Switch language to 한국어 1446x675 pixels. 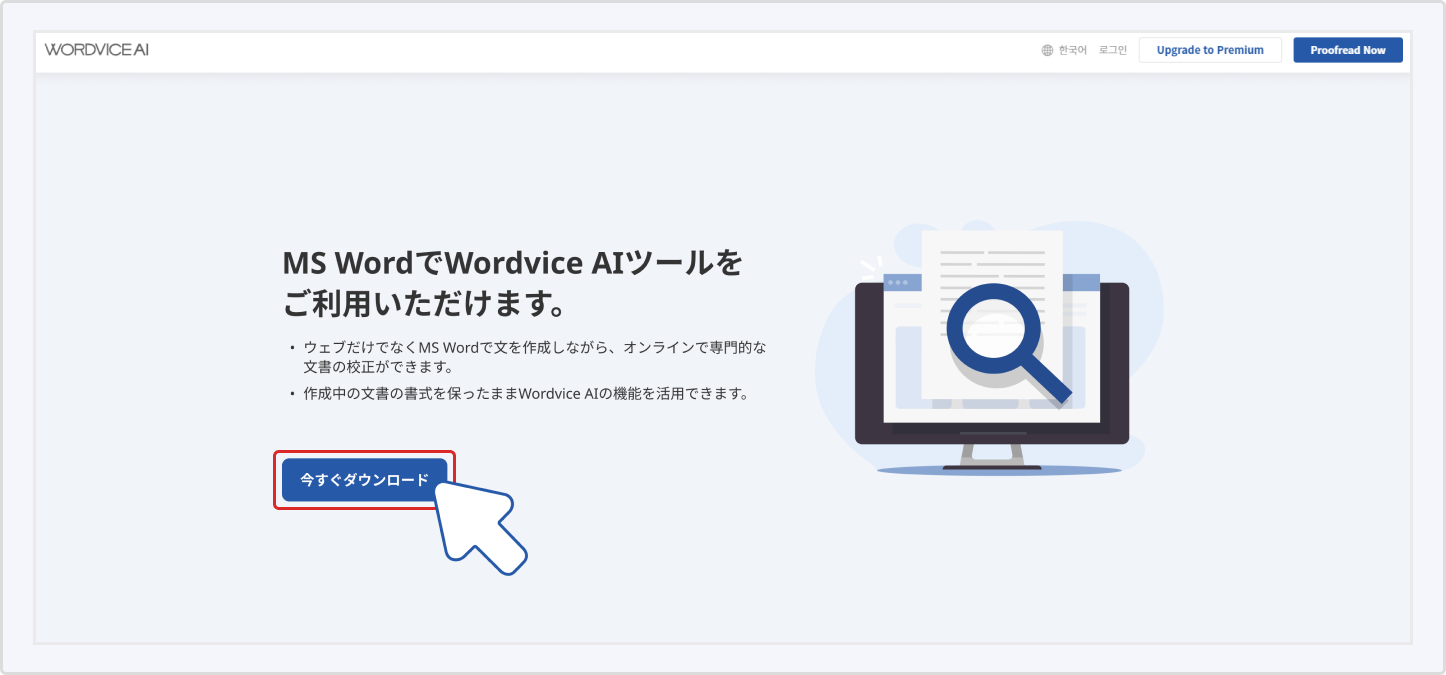1072,48
